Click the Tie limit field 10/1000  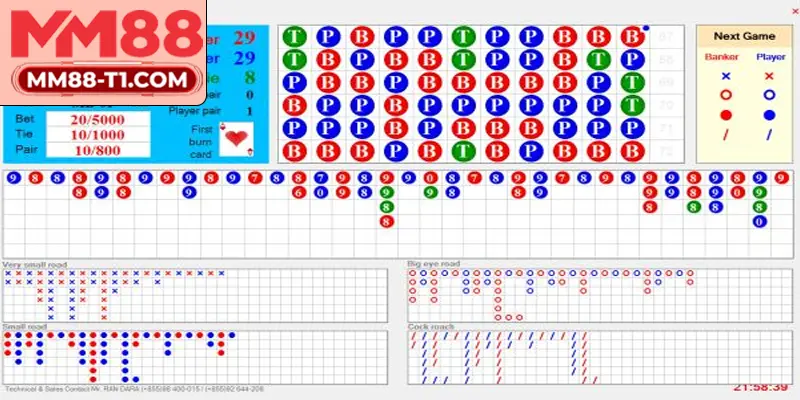click(x=97, y=134)
